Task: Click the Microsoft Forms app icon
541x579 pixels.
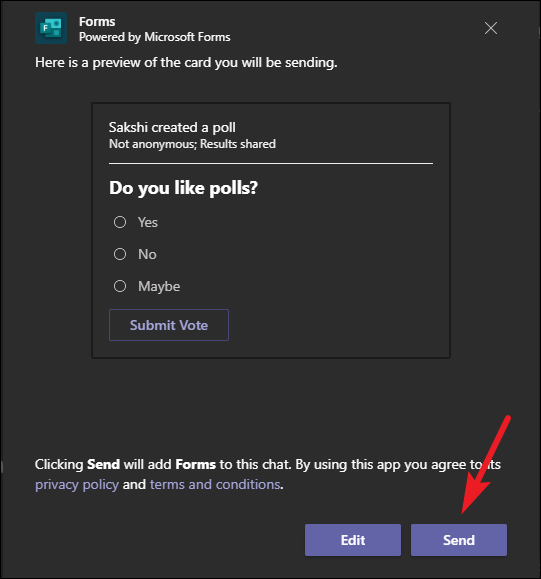Action: click(x=51, y=28)
